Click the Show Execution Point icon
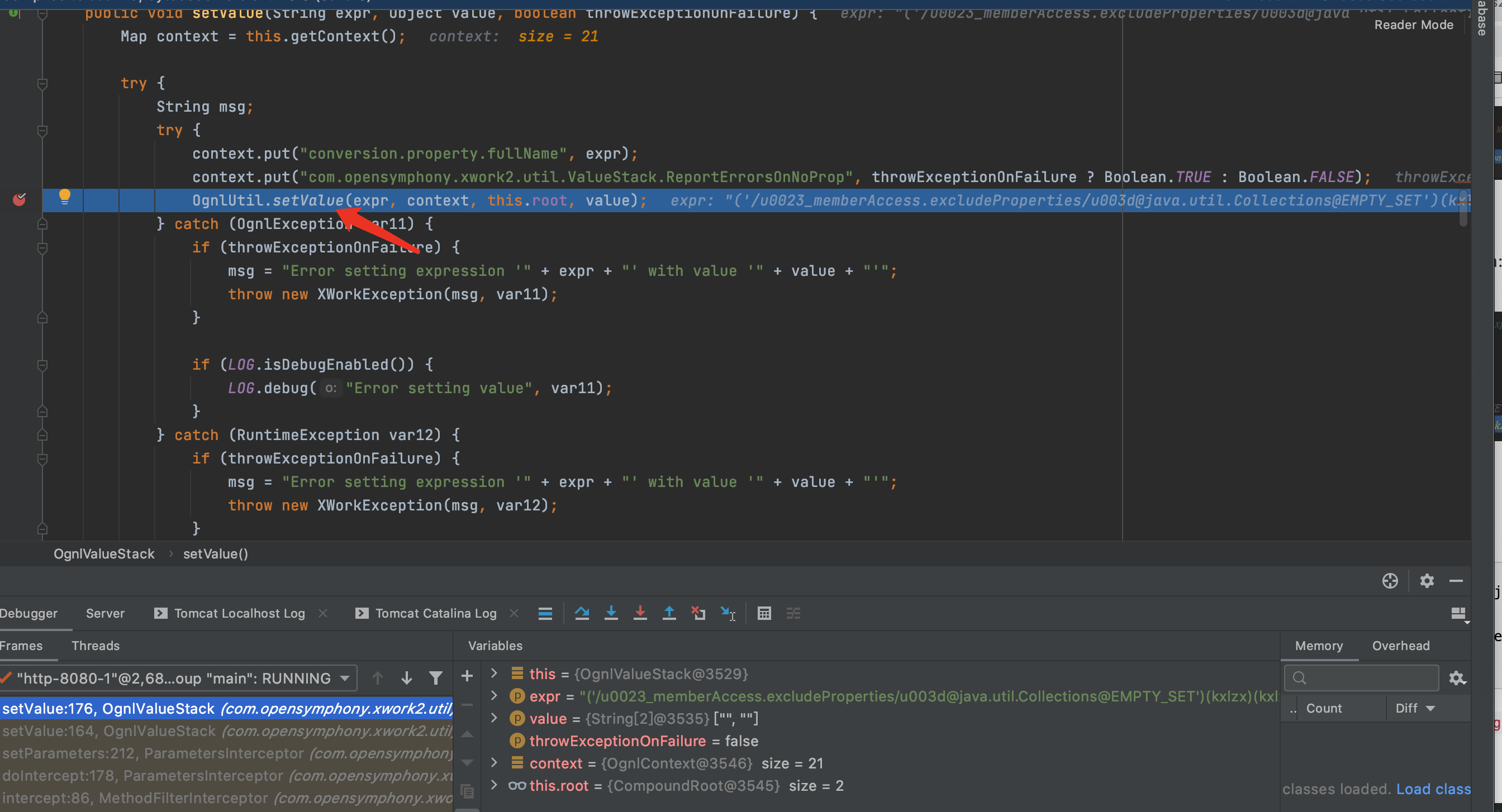 [x=545, y=613]
